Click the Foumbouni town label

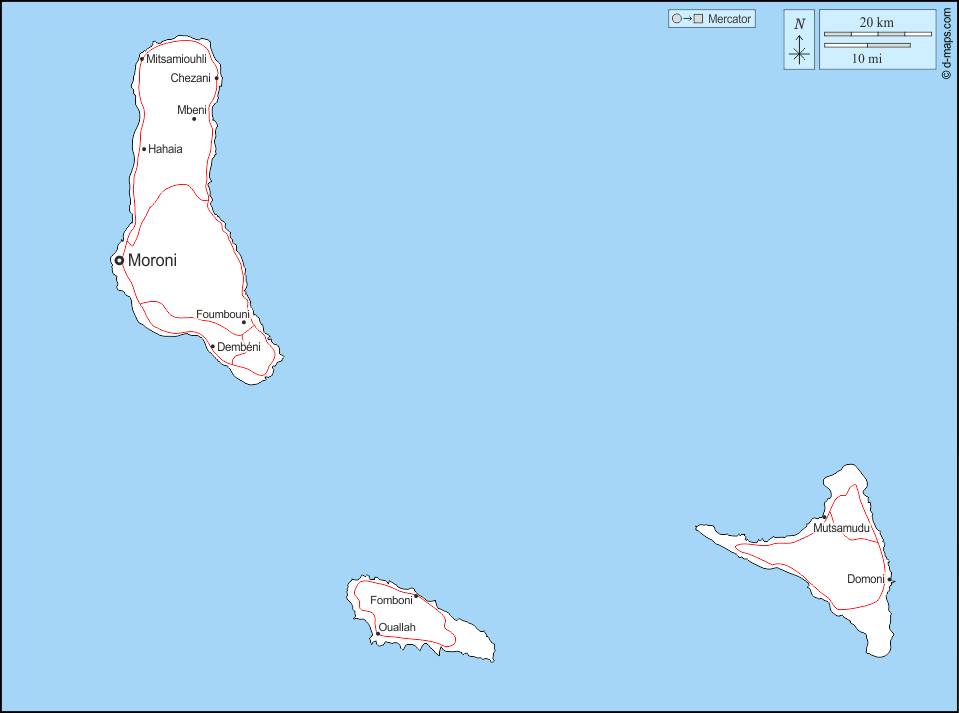pyautogui.click(x=222, y=314)
